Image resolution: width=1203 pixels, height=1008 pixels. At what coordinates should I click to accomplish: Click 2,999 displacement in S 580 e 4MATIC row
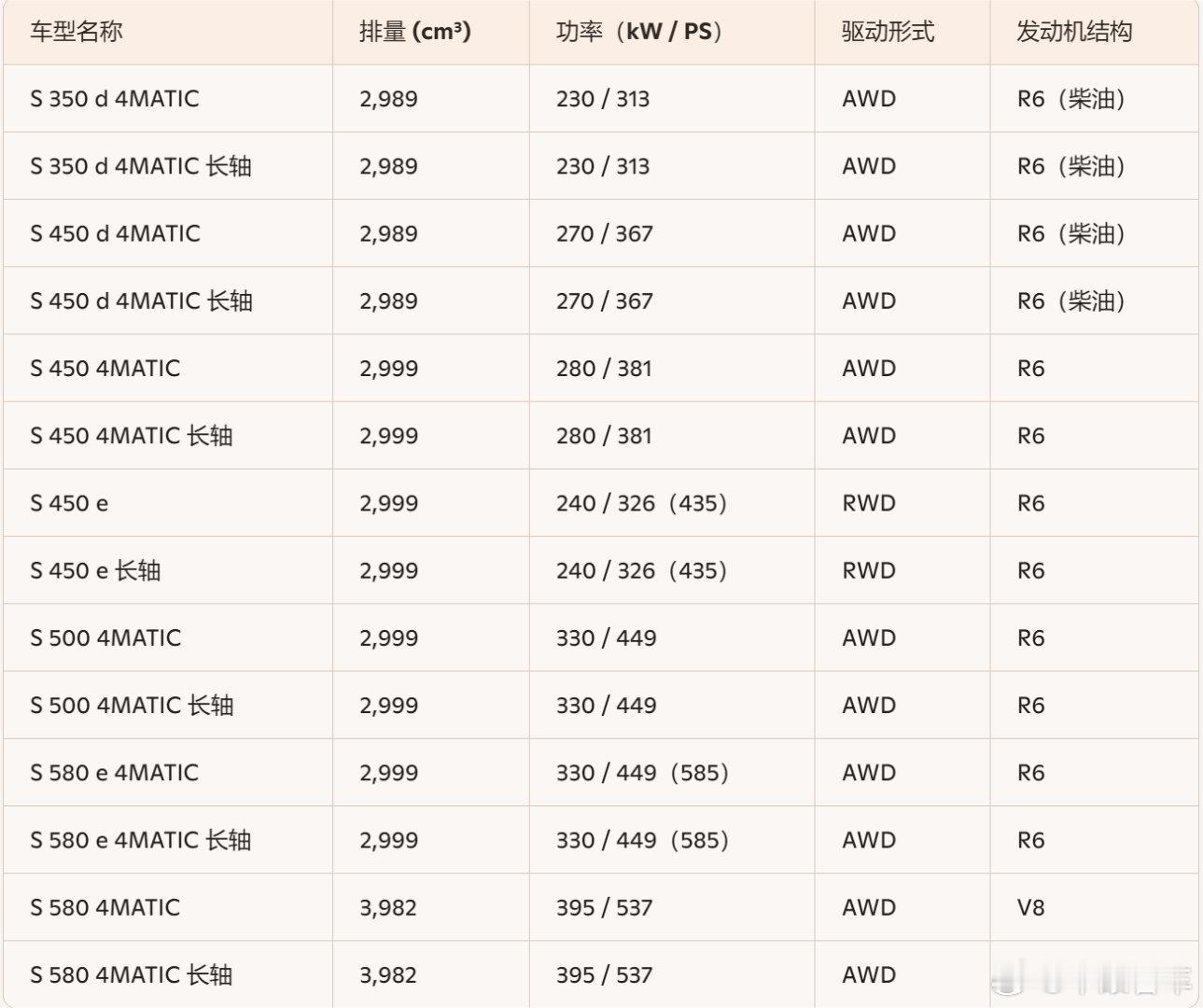coord(388,773)
